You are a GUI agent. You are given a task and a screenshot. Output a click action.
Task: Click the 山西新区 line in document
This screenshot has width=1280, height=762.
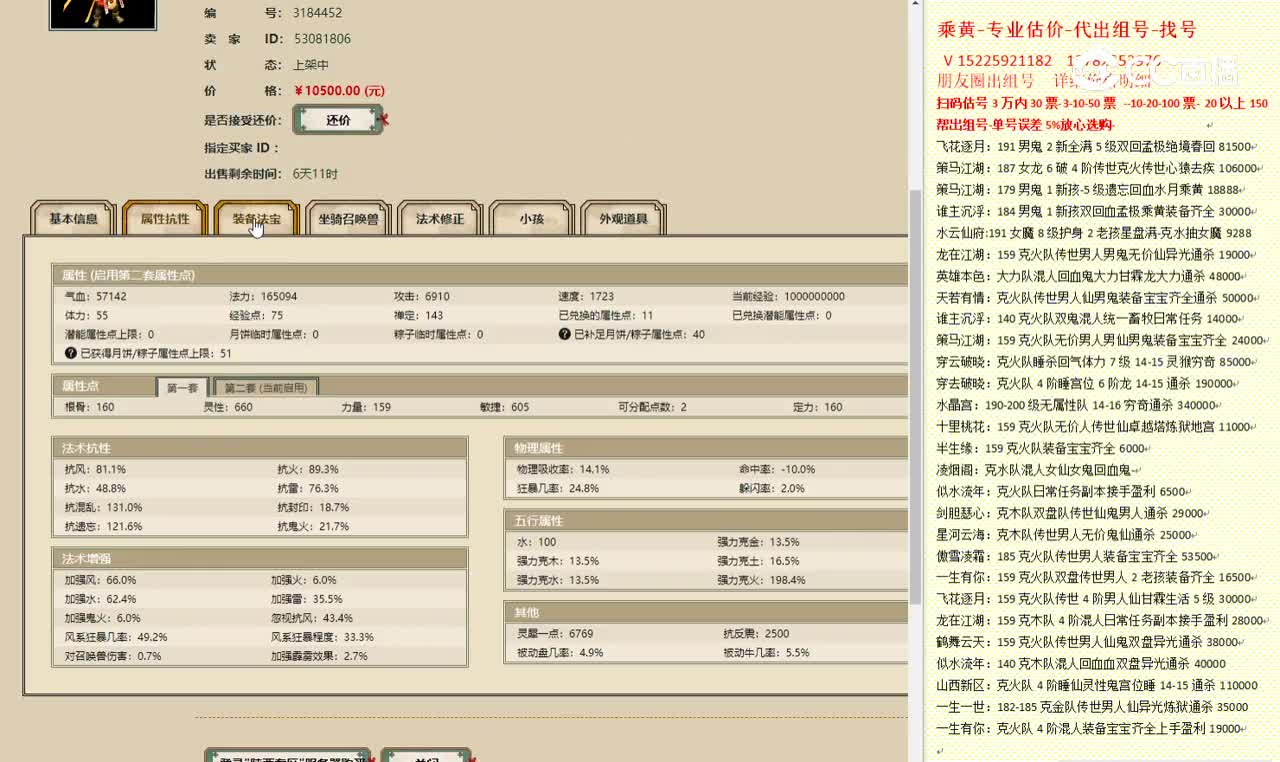(x=1097, y=685)
